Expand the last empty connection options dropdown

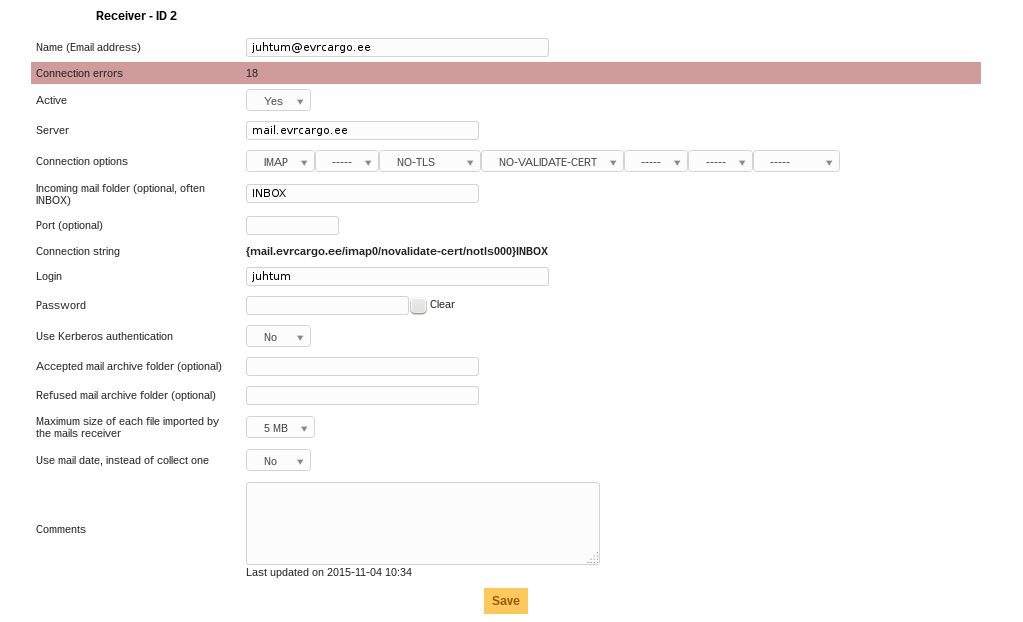click(795, 162)
